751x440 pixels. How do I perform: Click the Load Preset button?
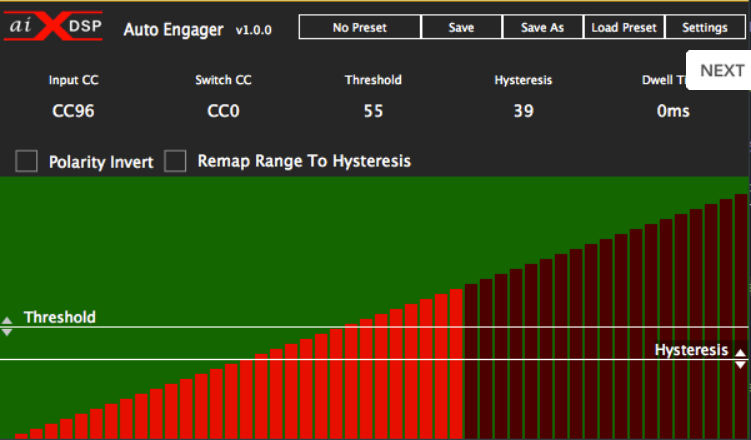[x=624, y=27]
